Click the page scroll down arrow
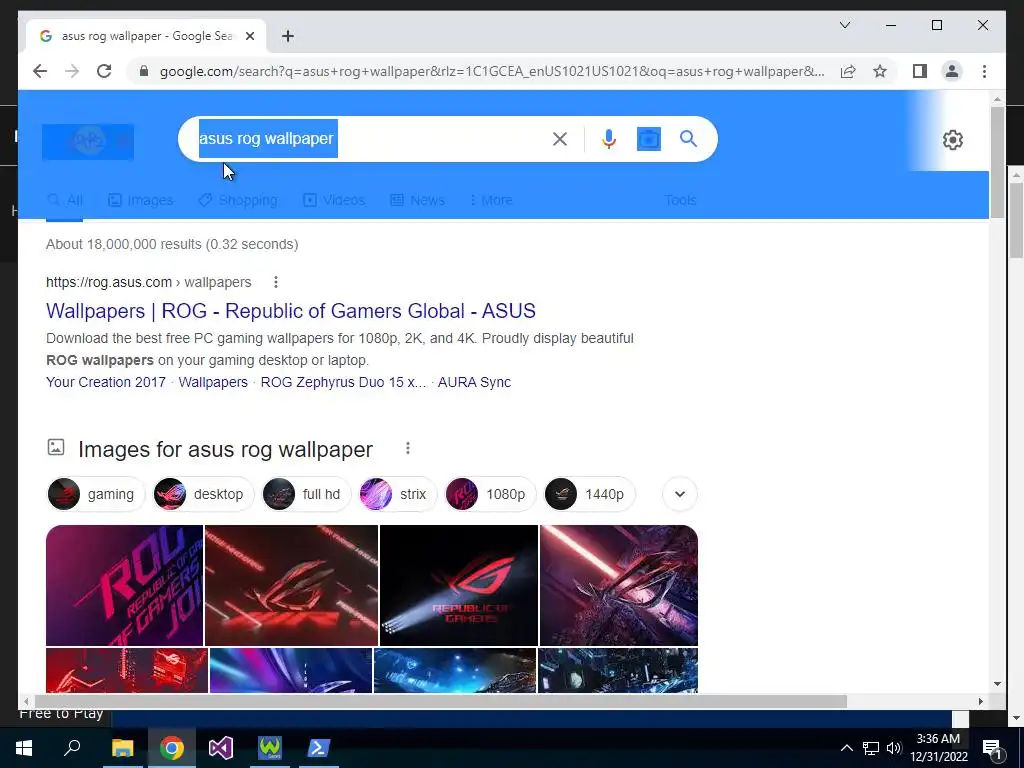 pyautogui.click(x=997, y=684)
